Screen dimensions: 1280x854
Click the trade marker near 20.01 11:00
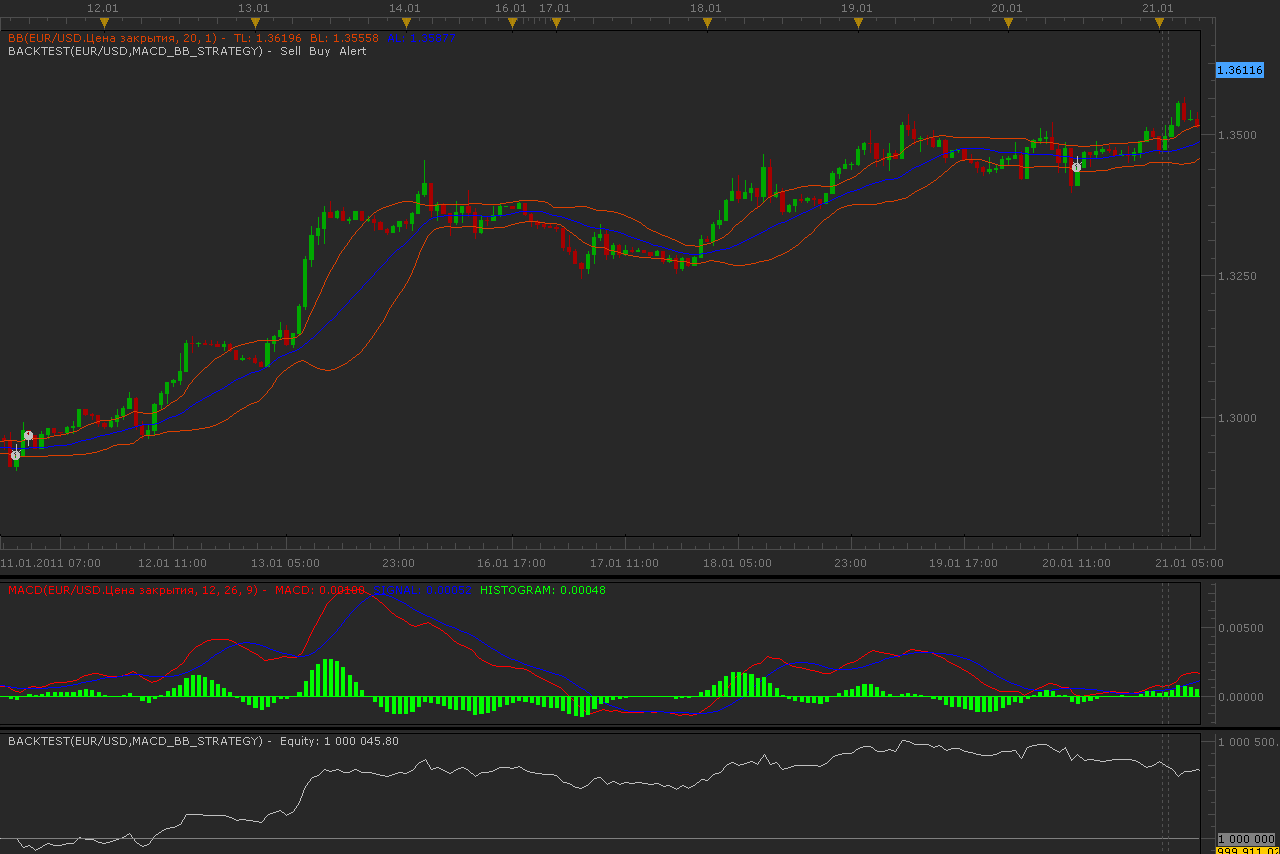click(1076, 167)
